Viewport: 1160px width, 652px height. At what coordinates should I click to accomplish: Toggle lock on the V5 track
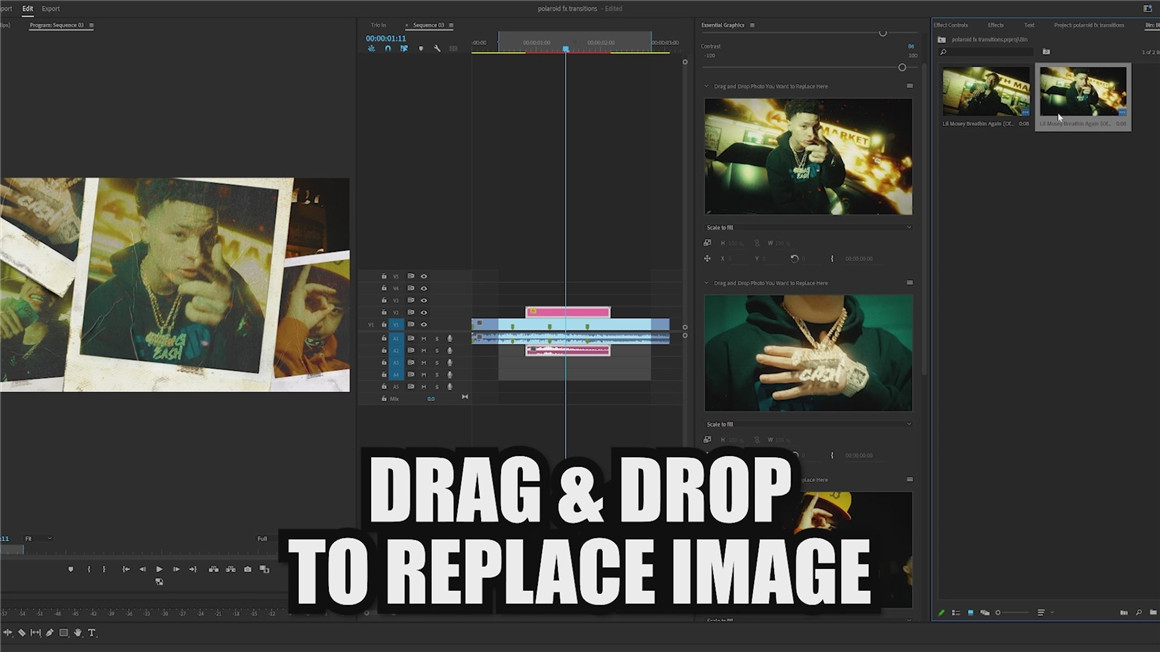(384, 276)
